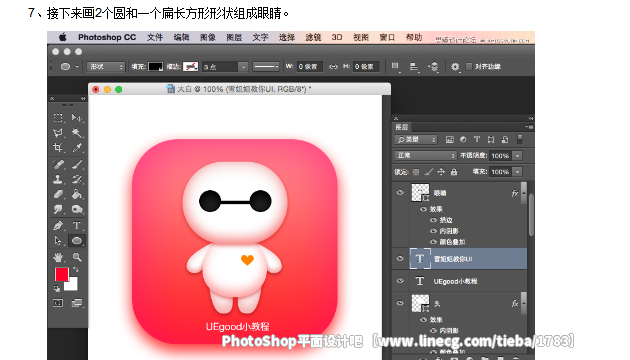Screen dimensions: 630x360
Task: Collapse effects on the 眼睛 layer
Action: coord(524,194)
